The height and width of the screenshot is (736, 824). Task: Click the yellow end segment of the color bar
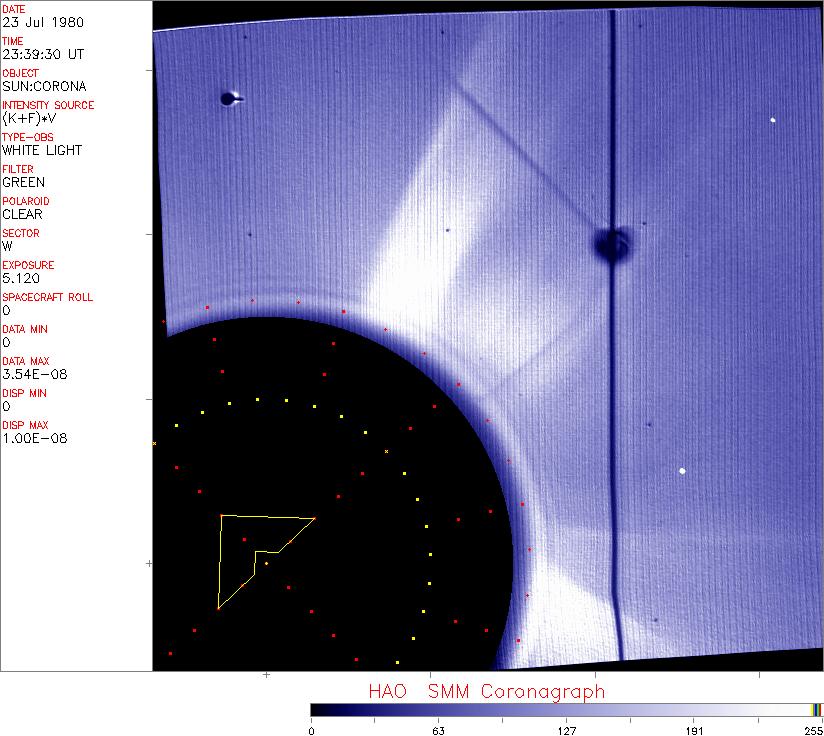click(816, 710)
